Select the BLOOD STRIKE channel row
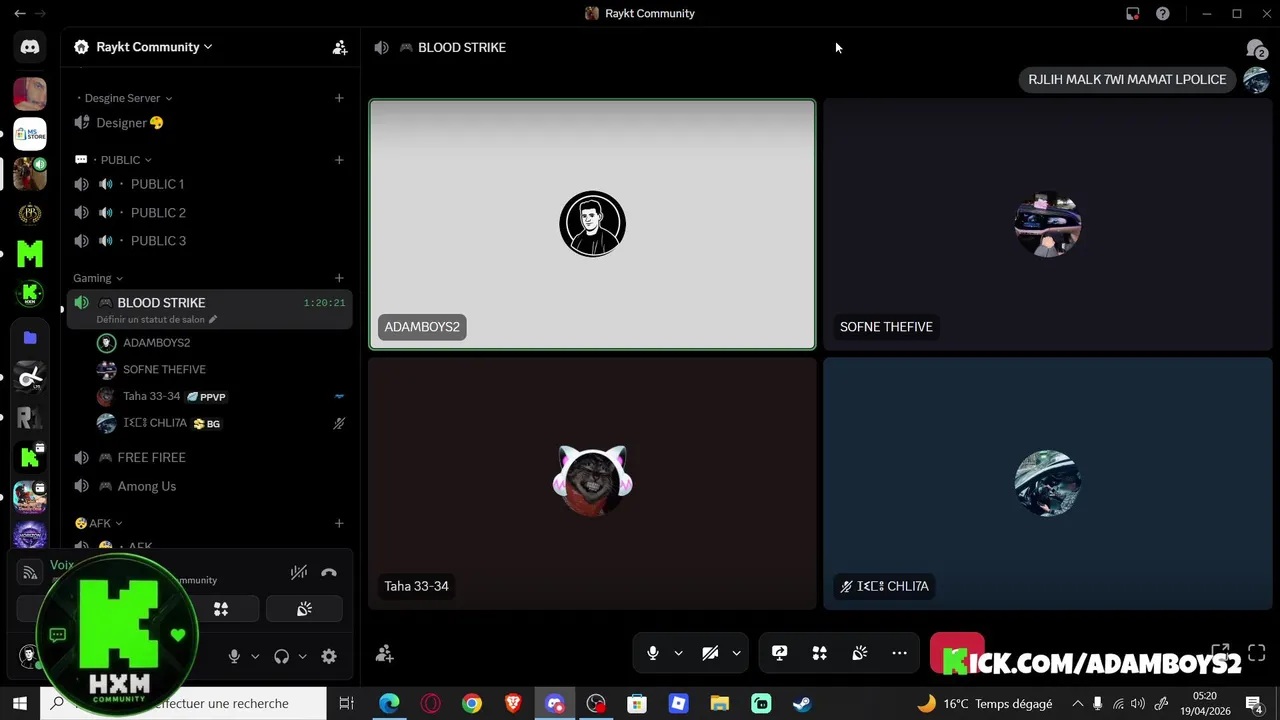The height and width of the screenshot is (720, 1280). tap(209, 309)
